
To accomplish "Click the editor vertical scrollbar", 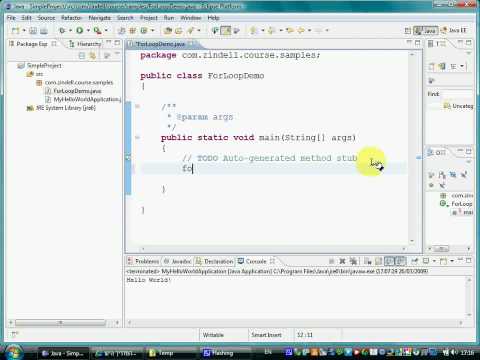I will (412, 147).
